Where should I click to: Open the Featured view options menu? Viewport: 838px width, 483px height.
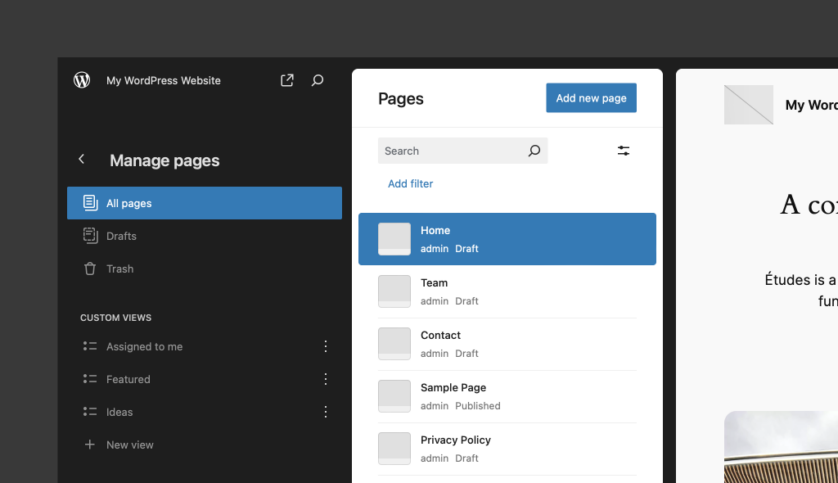coord(325,379)
